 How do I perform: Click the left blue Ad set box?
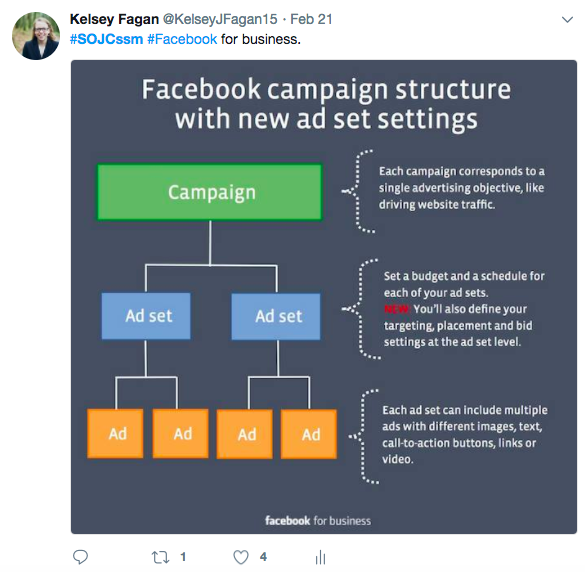(x=146, y=316)
